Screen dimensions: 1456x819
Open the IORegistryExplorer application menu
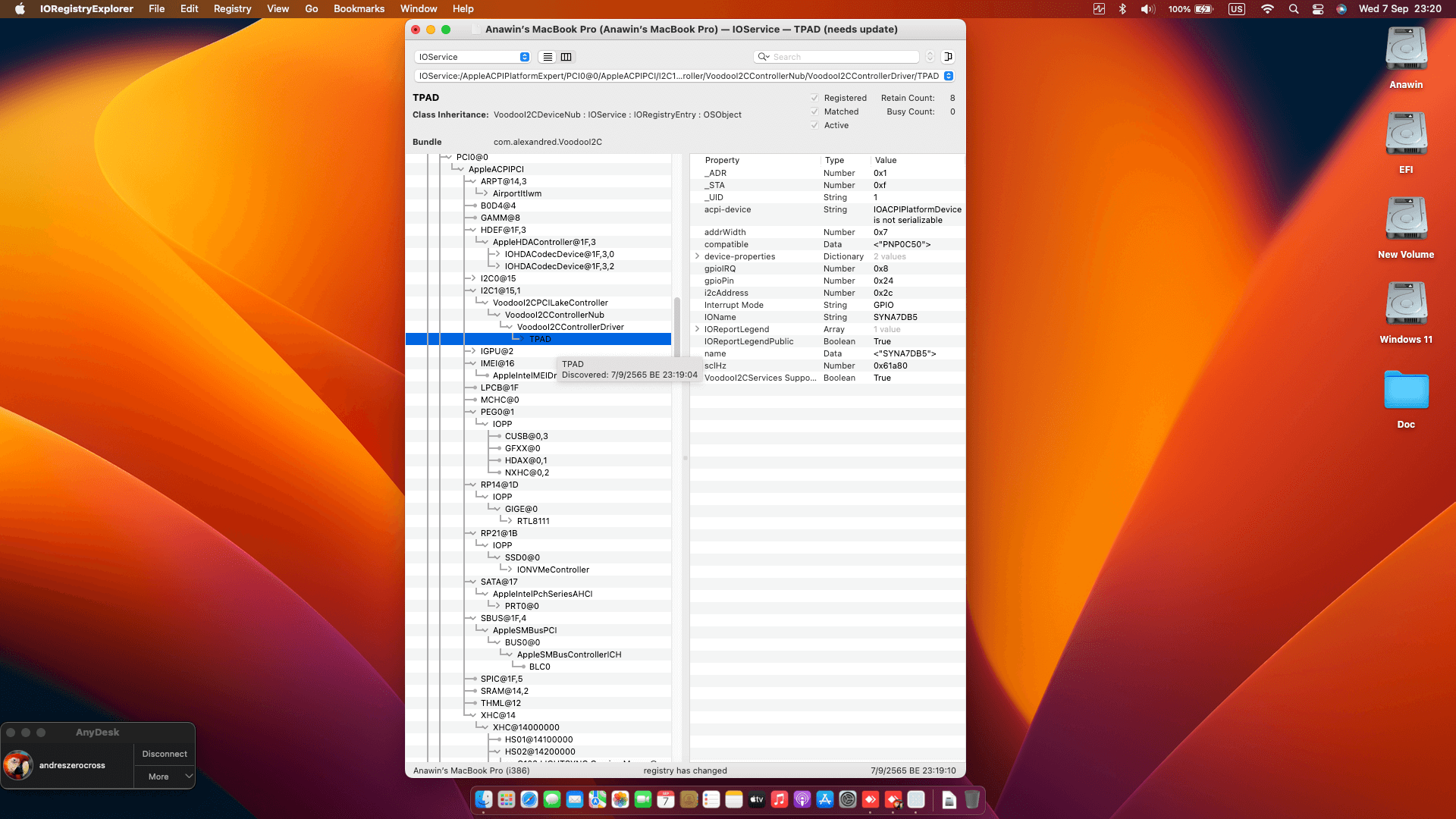(x=86, y=9)
